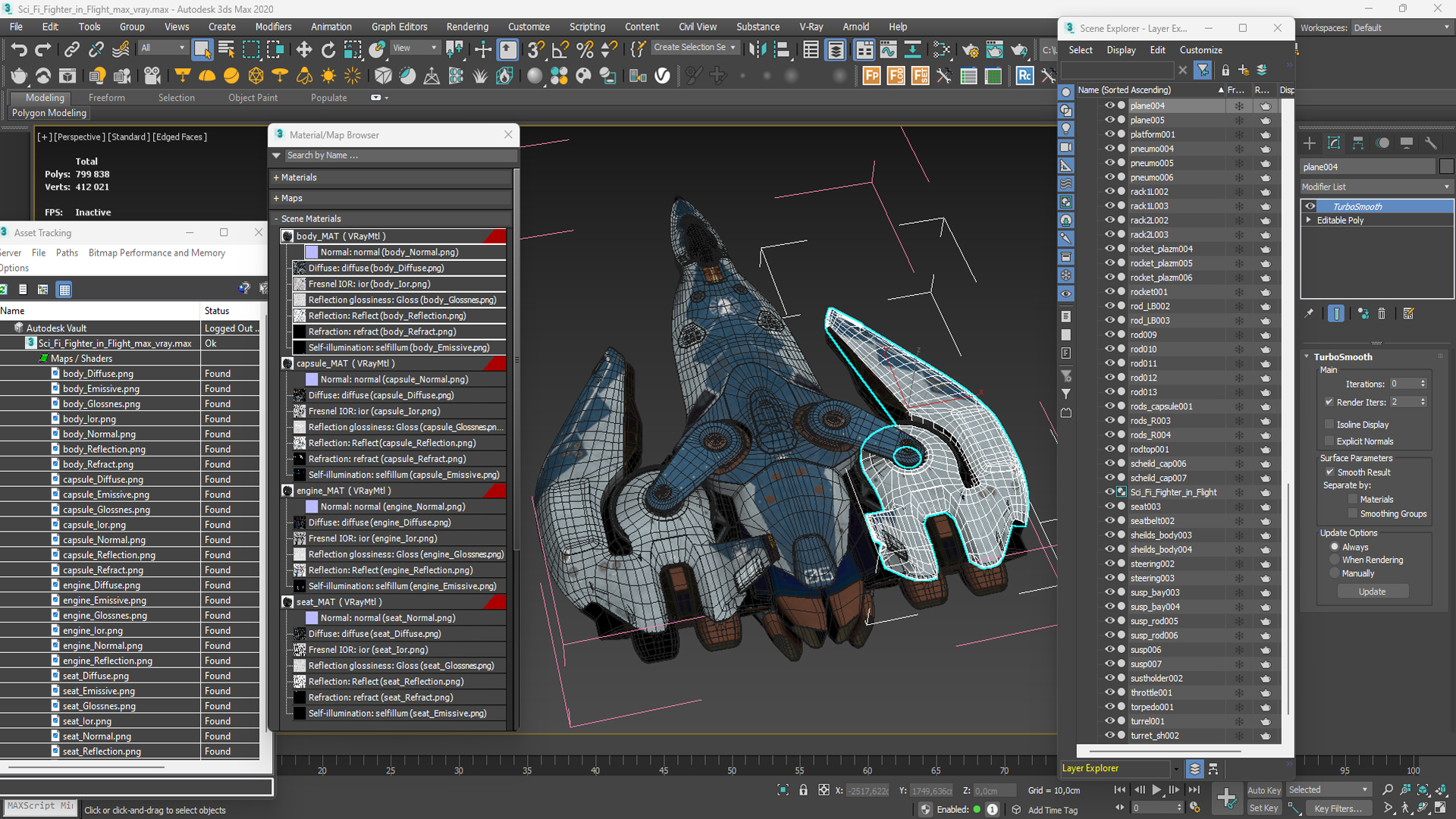Toggle Scene Explorer display filter funnel icon
1456x819 pixels.
pos(1203,71)
